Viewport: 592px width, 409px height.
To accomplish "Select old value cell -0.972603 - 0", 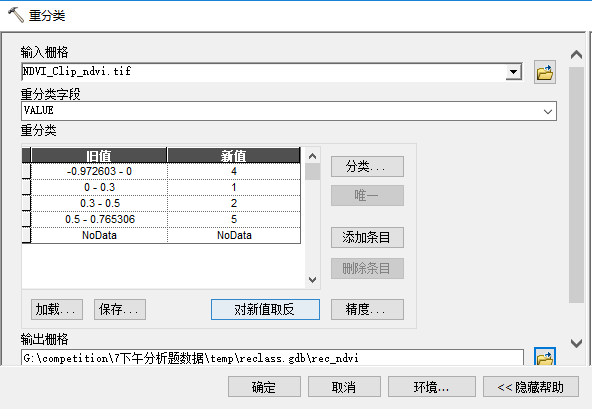I will (99, 171).
